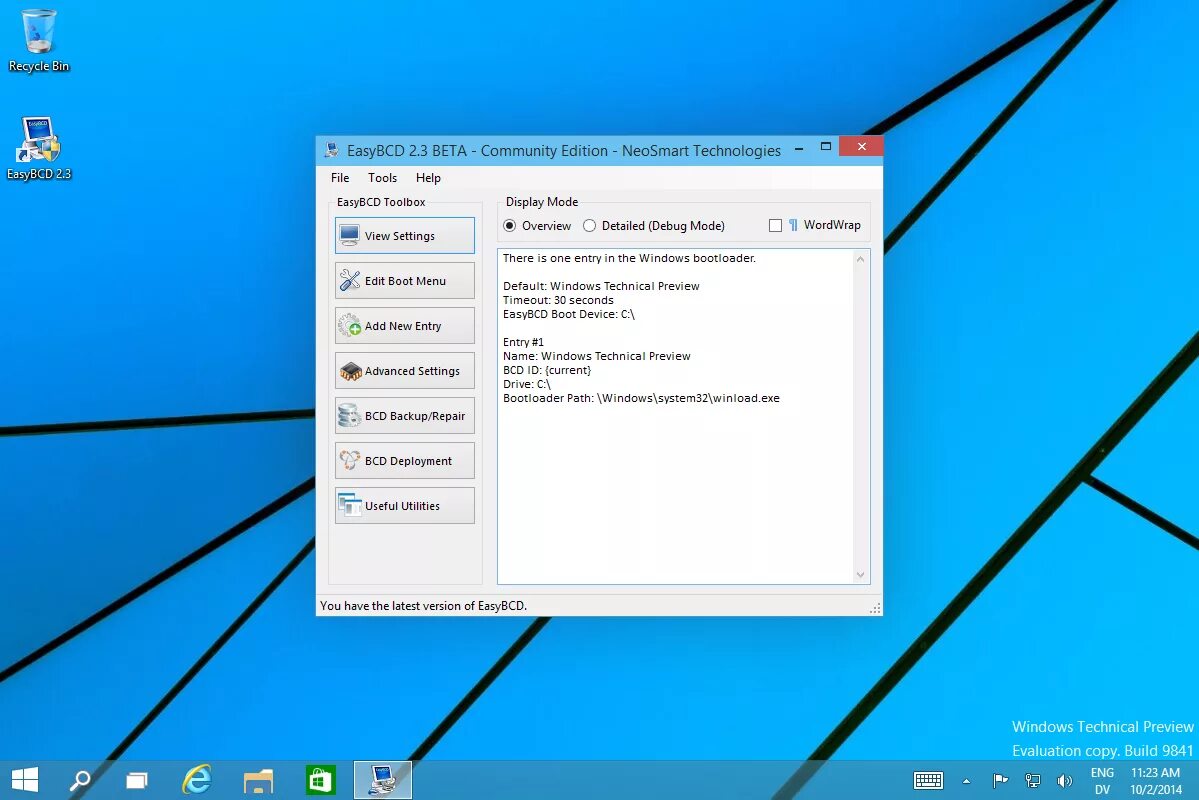Open the File menu

pyautogui.click(x=340, y=177)
